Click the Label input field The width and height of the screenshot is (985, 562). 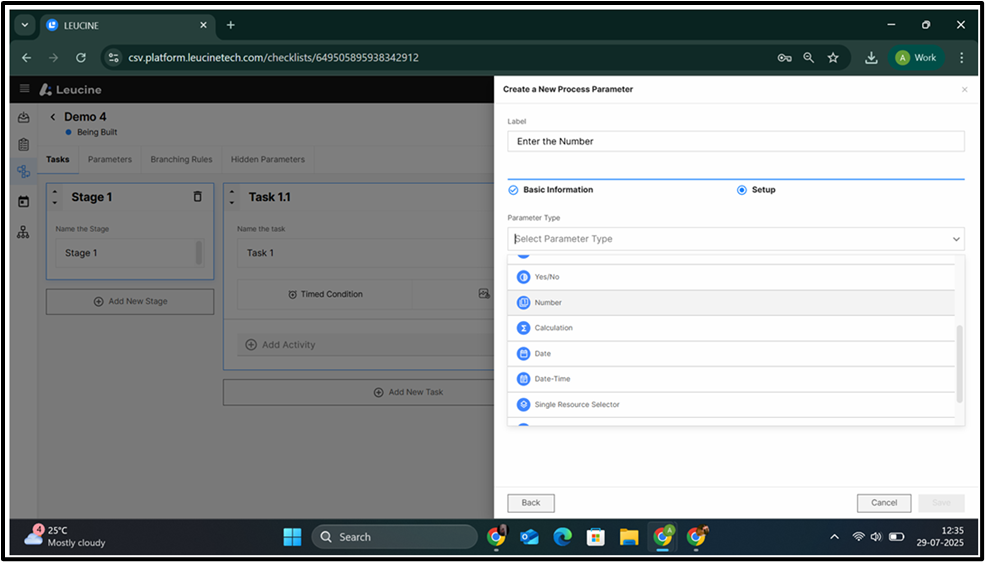pos(735,142)
